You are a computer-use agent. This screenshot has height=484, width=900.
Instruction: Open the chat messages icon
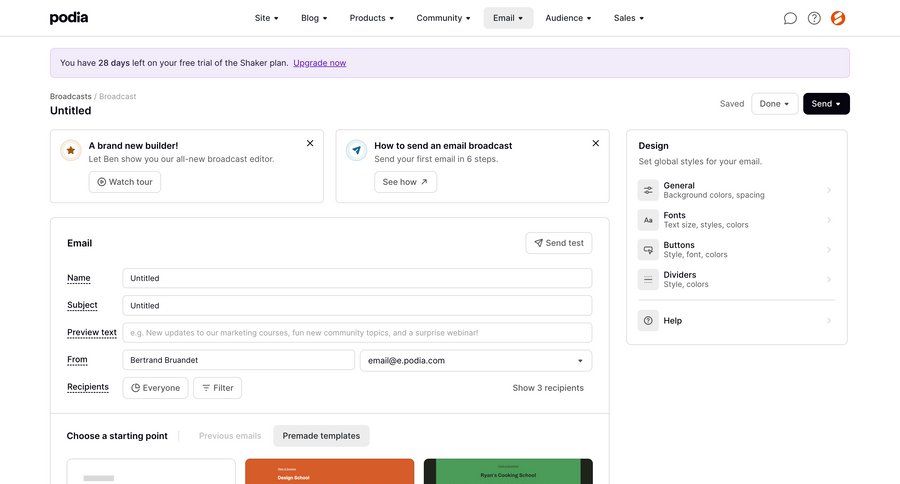coord(790,18)
